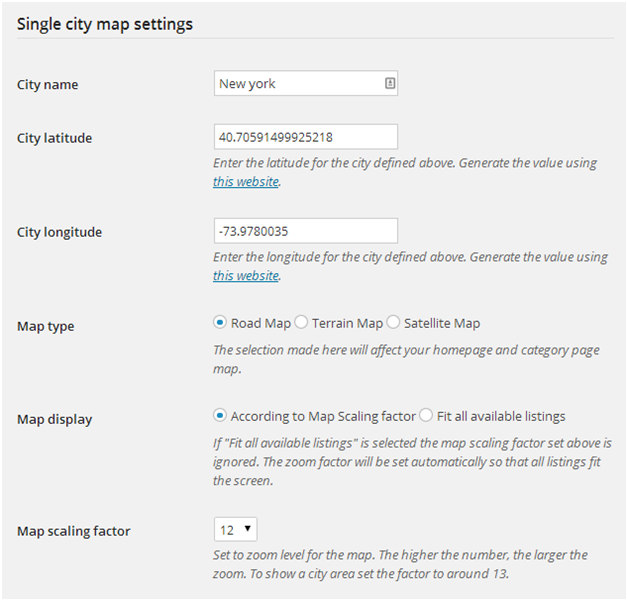Select Satellite Map as map type
The height and width of the screenshot is (601, 628).
click(393, 323)
